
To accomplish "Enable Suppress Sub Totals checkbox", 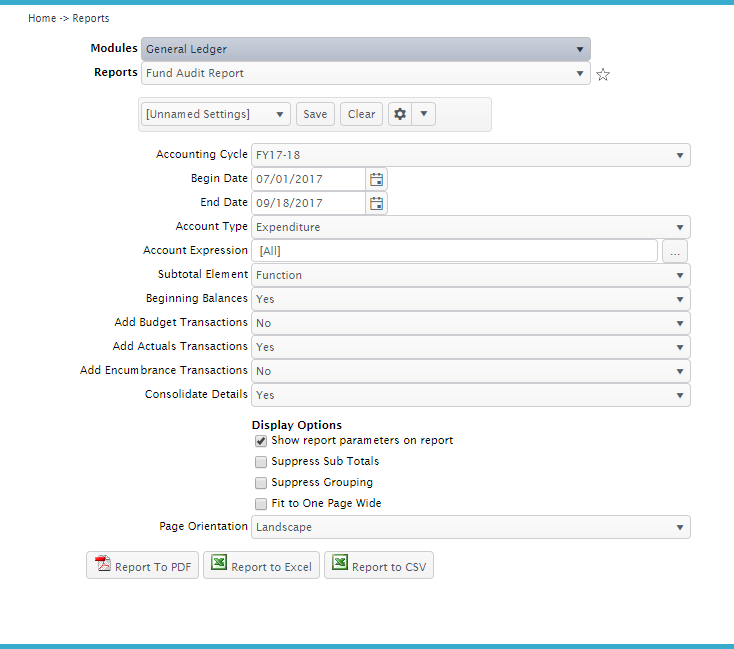I will pos(261,462).
